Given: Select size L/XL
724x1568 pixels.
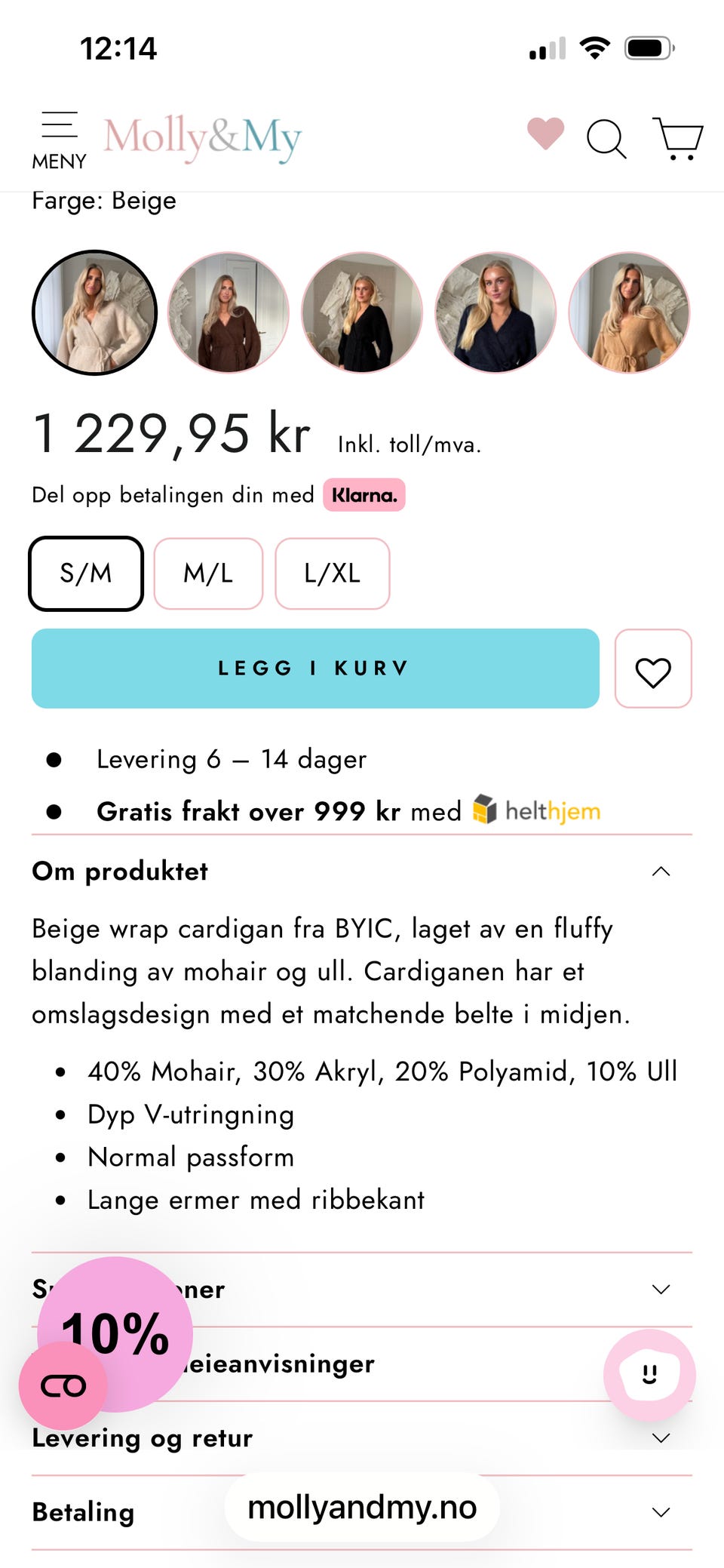Looking at the screenshot, I should coord(333,573).
